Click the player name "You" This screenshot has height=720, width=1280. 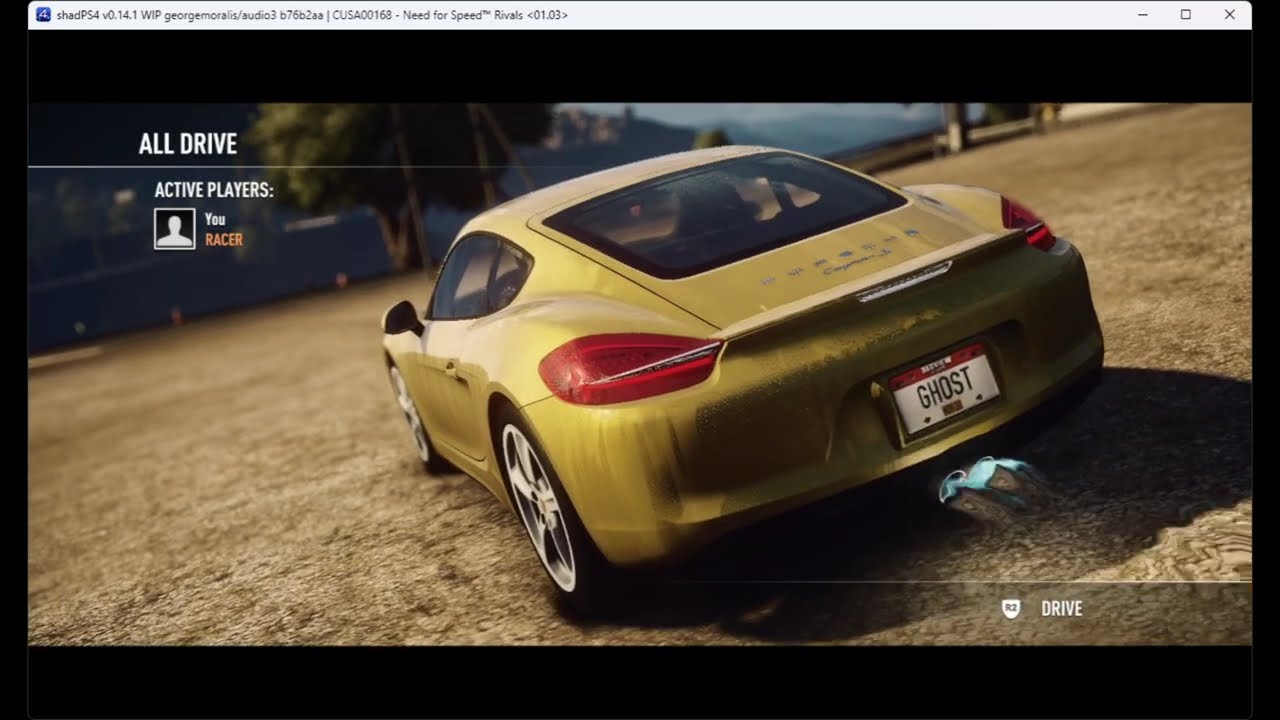pos(215,219)
